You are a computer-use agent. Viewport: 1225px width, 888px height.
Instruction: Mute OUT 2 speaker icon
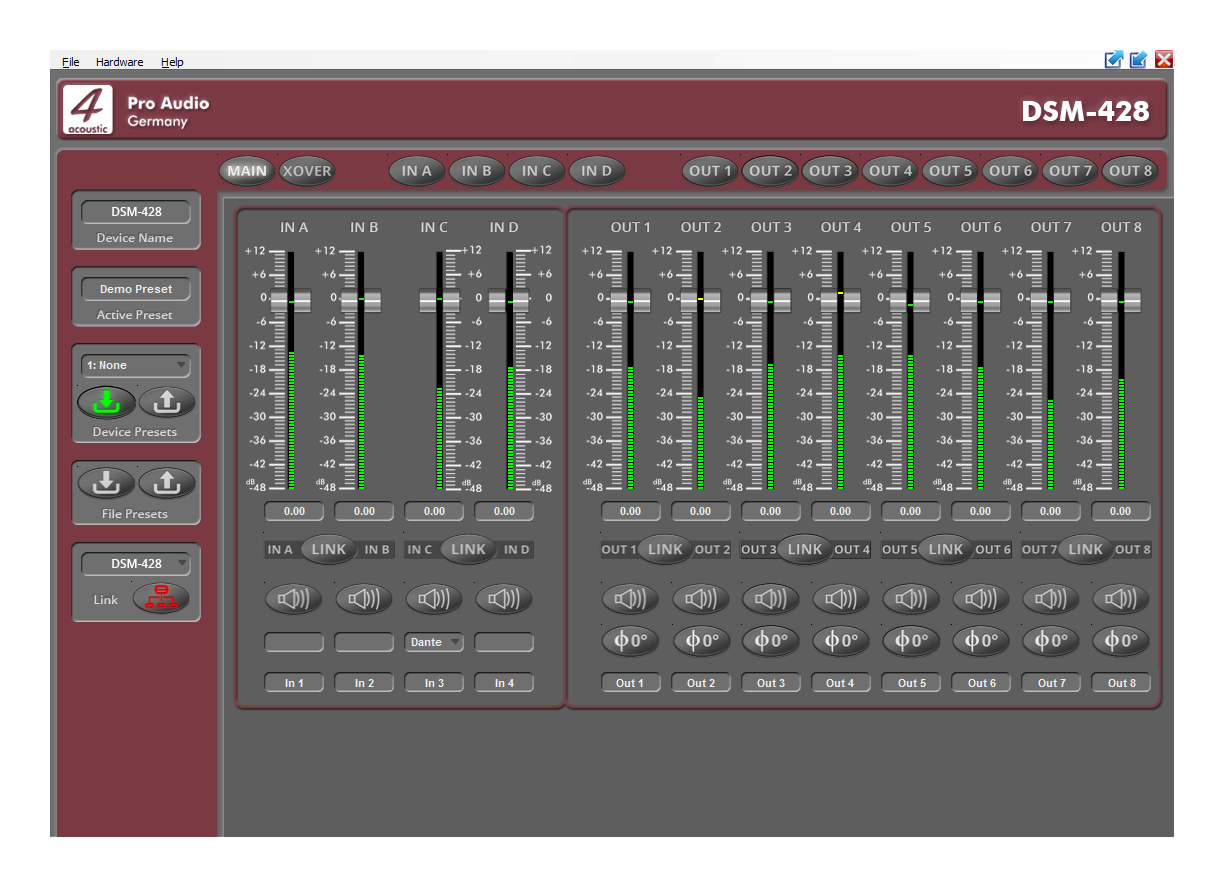[701, 599]
